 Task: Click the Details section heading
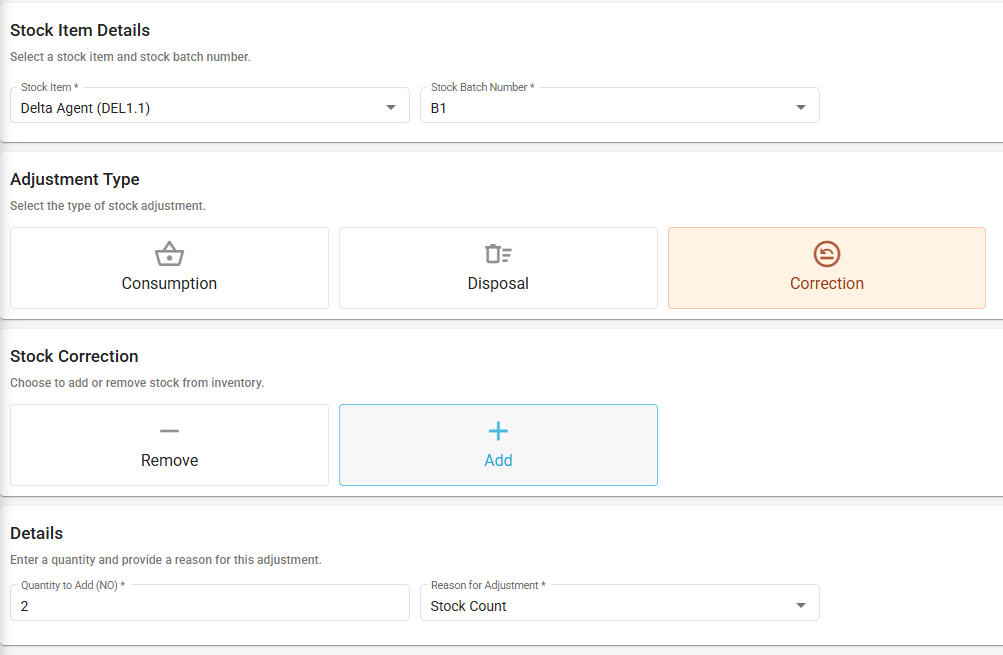pyautogui.click(x=36, y=533)
